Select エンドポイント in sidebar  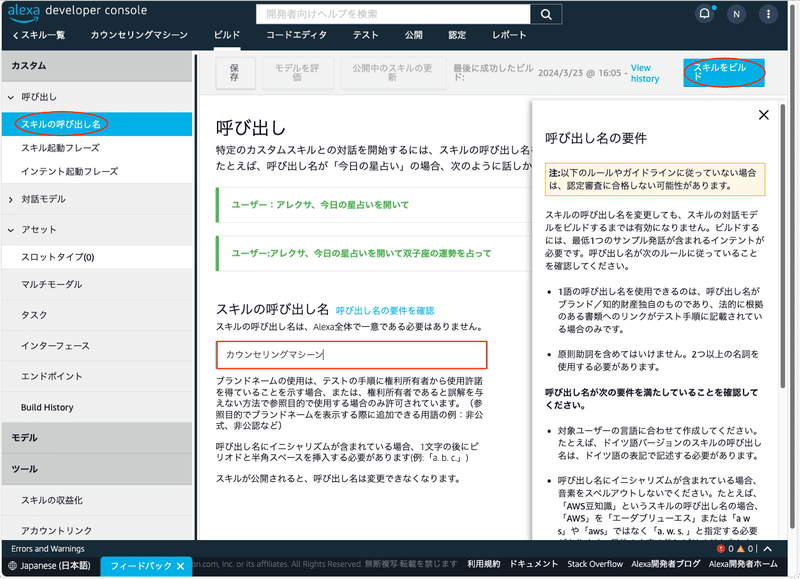pos(97,376)
